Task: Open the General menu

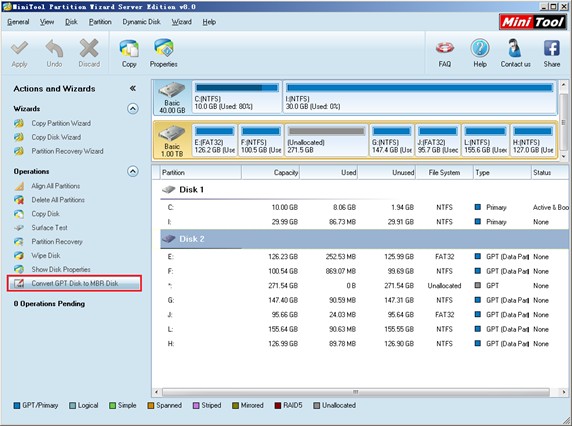Action: 18,22
